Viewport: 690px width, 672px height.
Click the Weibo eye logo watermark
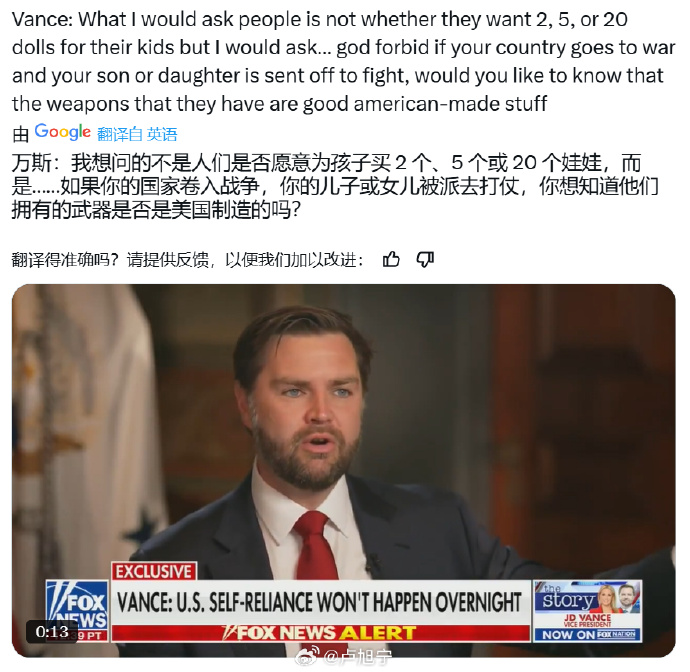tap(307, 657)
